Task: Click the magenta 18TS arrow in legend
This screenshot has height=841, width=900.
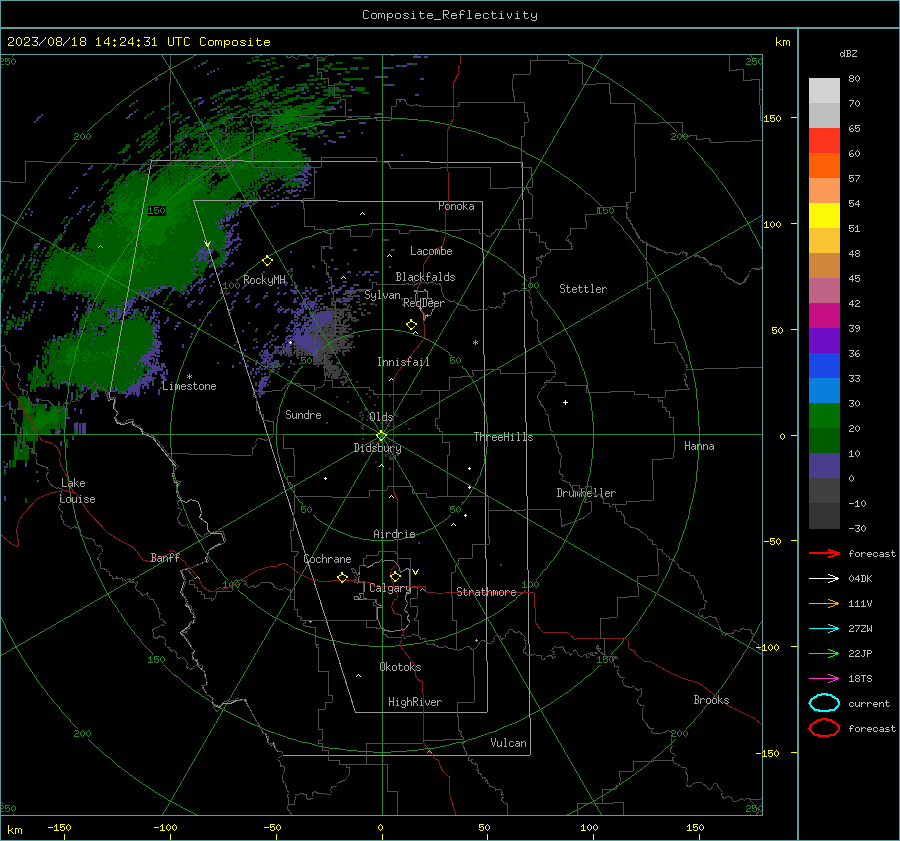Action: click(x=824, y=679)
